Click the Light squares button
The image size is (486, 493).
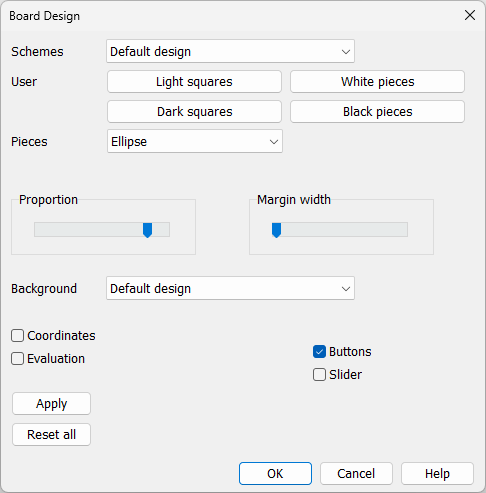click(x=194, y=82)
